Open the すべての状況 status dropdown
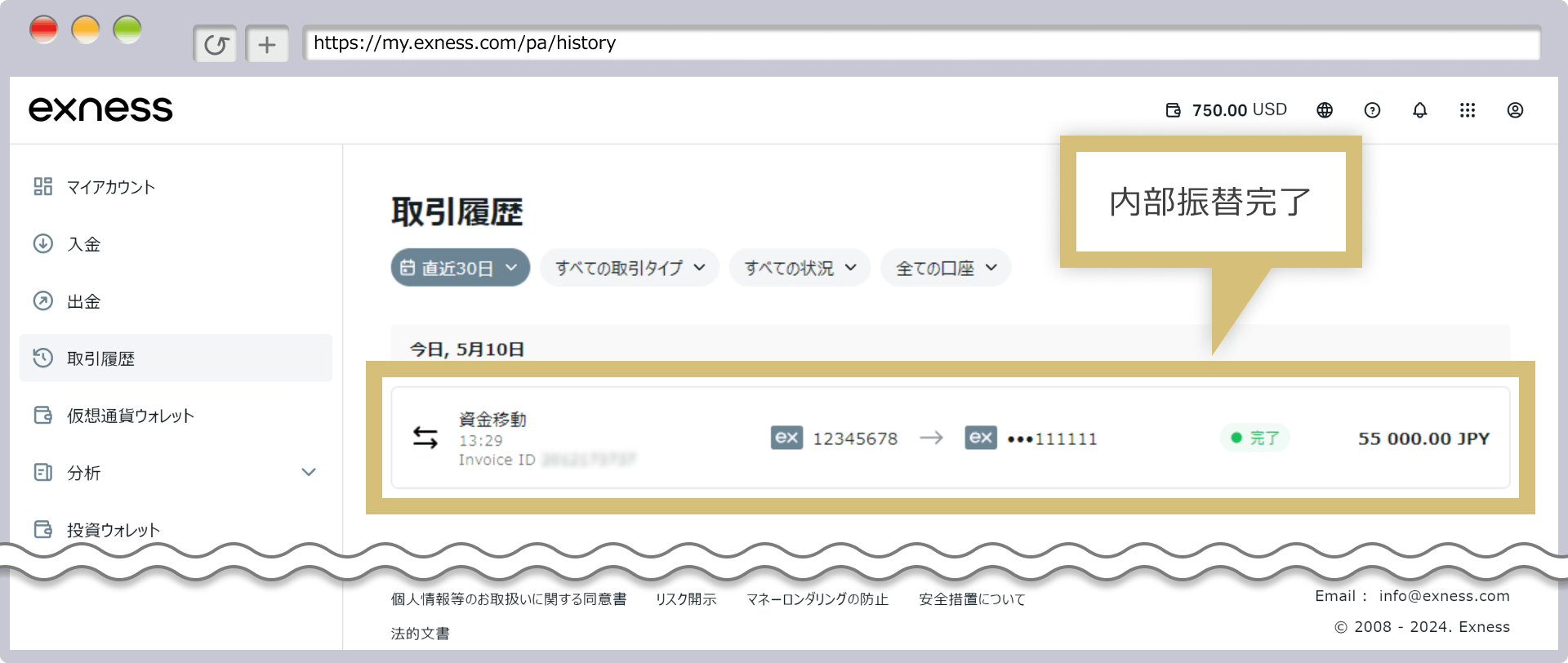Image resolution: width=1568 pixels, height=663 pixels. pos(800,268)
